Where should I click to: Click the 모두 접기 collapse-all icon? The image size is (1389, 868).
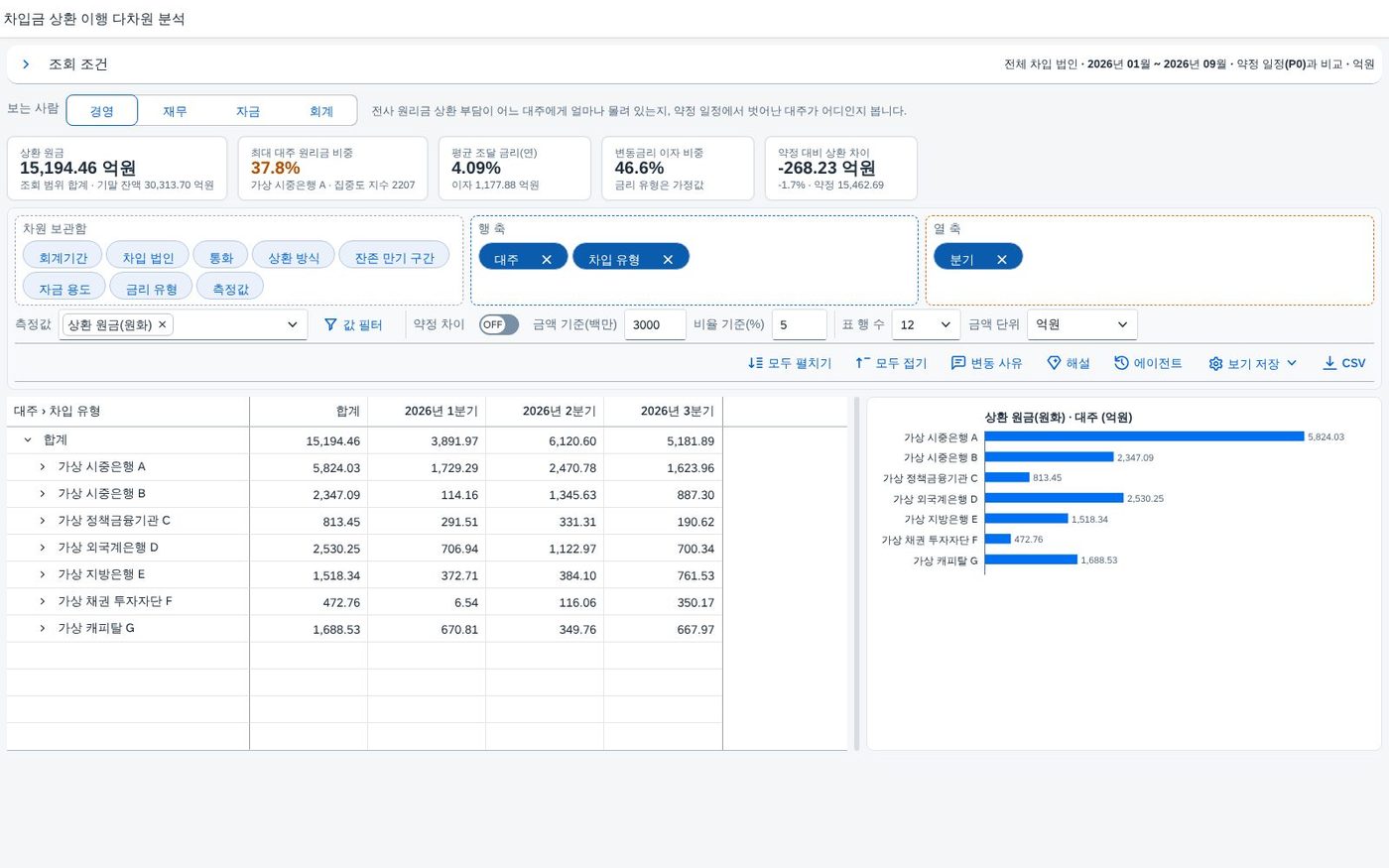point(862,363)
